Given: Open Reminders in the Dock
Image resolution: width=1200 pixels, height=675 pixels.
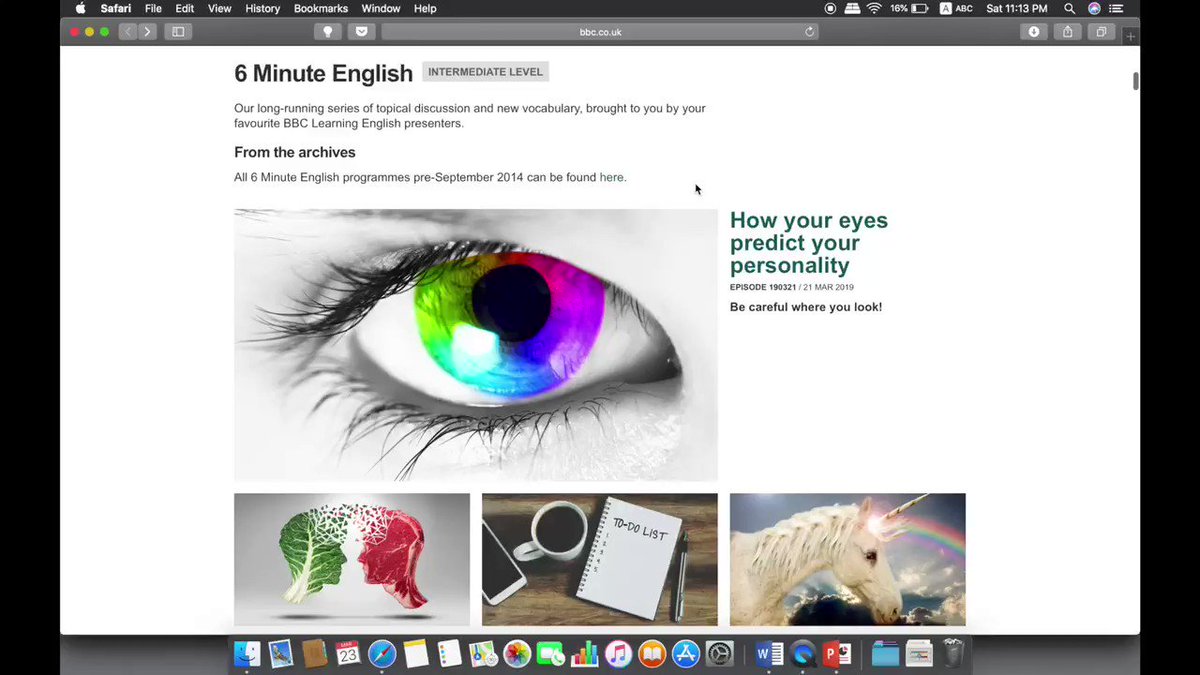Looking at the screenshot, I should tap(449, 654).
